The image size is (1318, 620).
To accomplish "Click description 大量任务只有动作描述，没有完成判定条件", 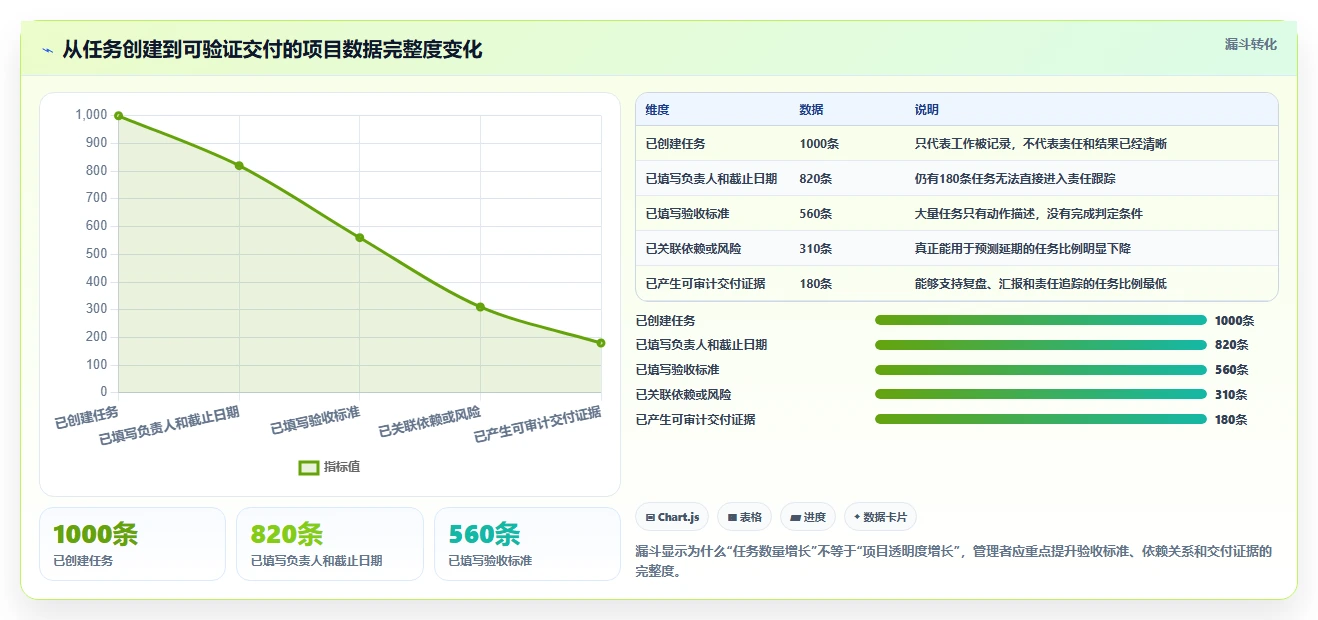I will click(1028, 214).
